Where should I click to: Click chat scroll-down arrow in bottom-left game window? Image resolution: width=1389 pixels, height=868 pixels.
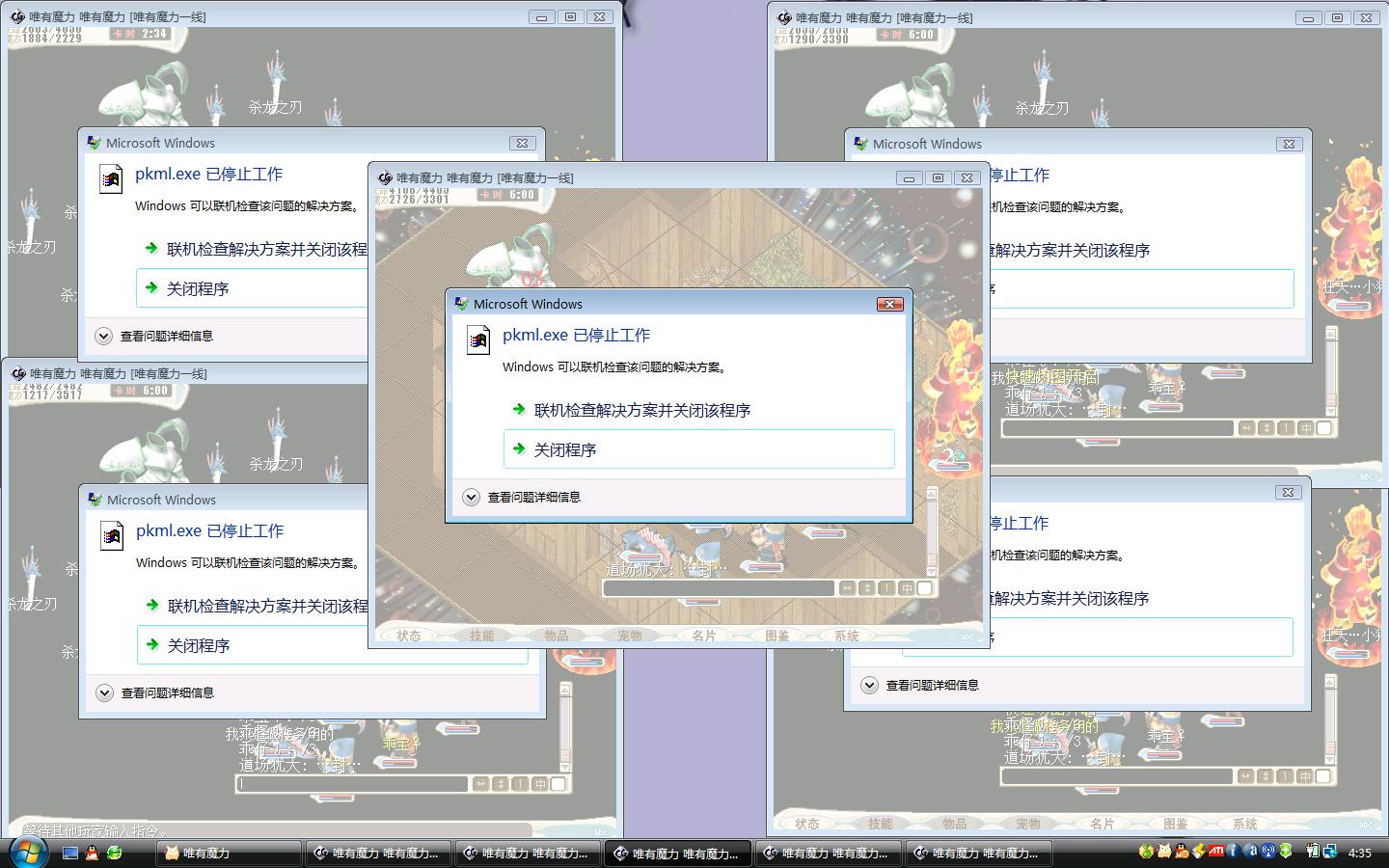(565, 768)
